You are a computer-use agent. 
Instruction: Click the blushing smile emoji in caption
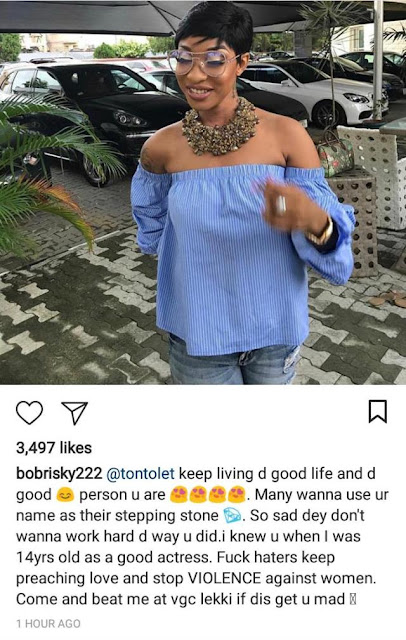coord(65,496)
